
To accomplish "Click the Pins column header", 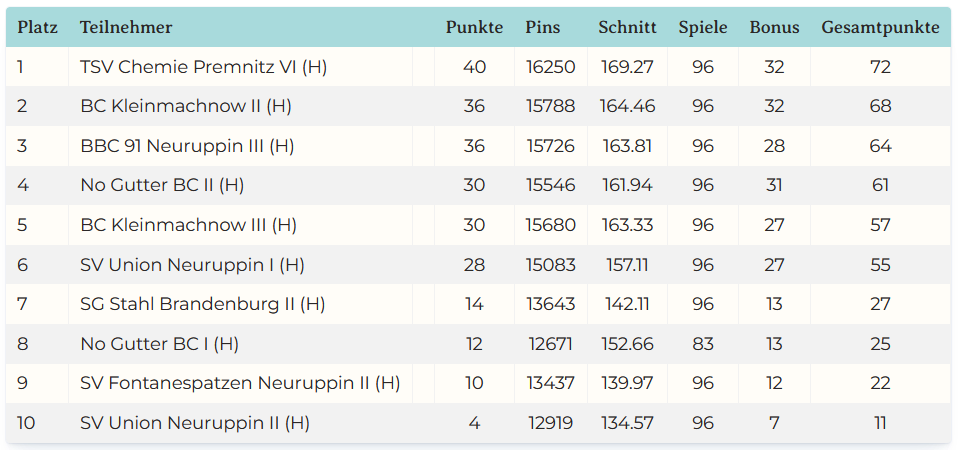I will [543, 28].
